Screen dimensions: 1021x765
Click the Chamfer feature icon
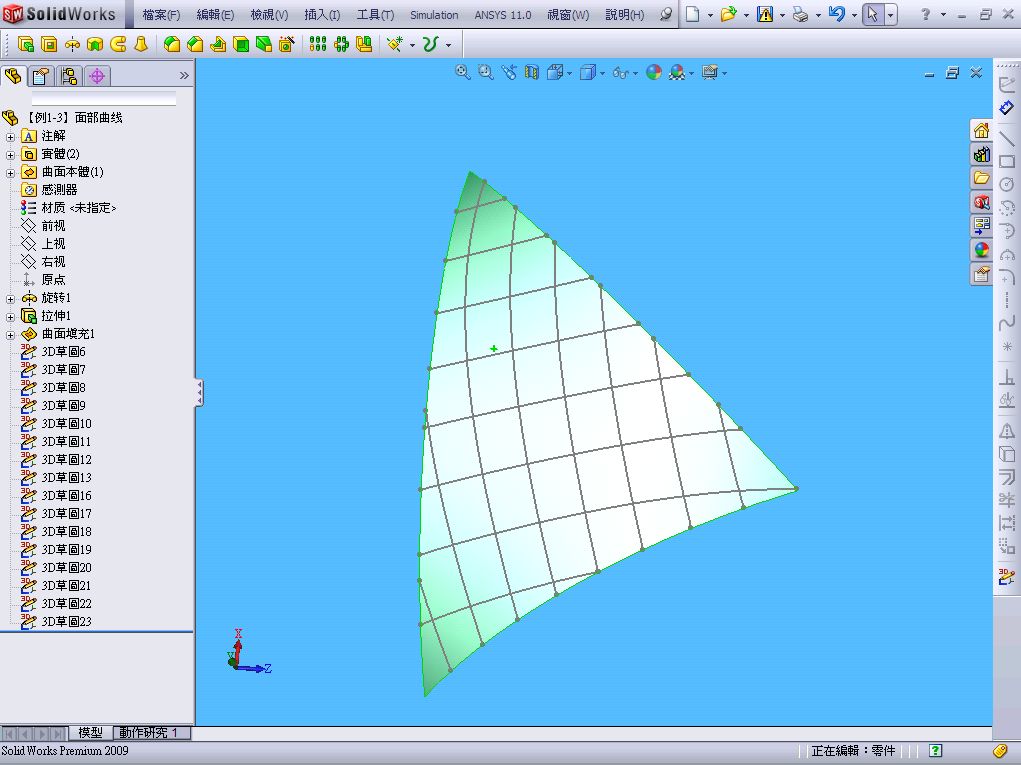pyautogui.click(x=195, y=44)
